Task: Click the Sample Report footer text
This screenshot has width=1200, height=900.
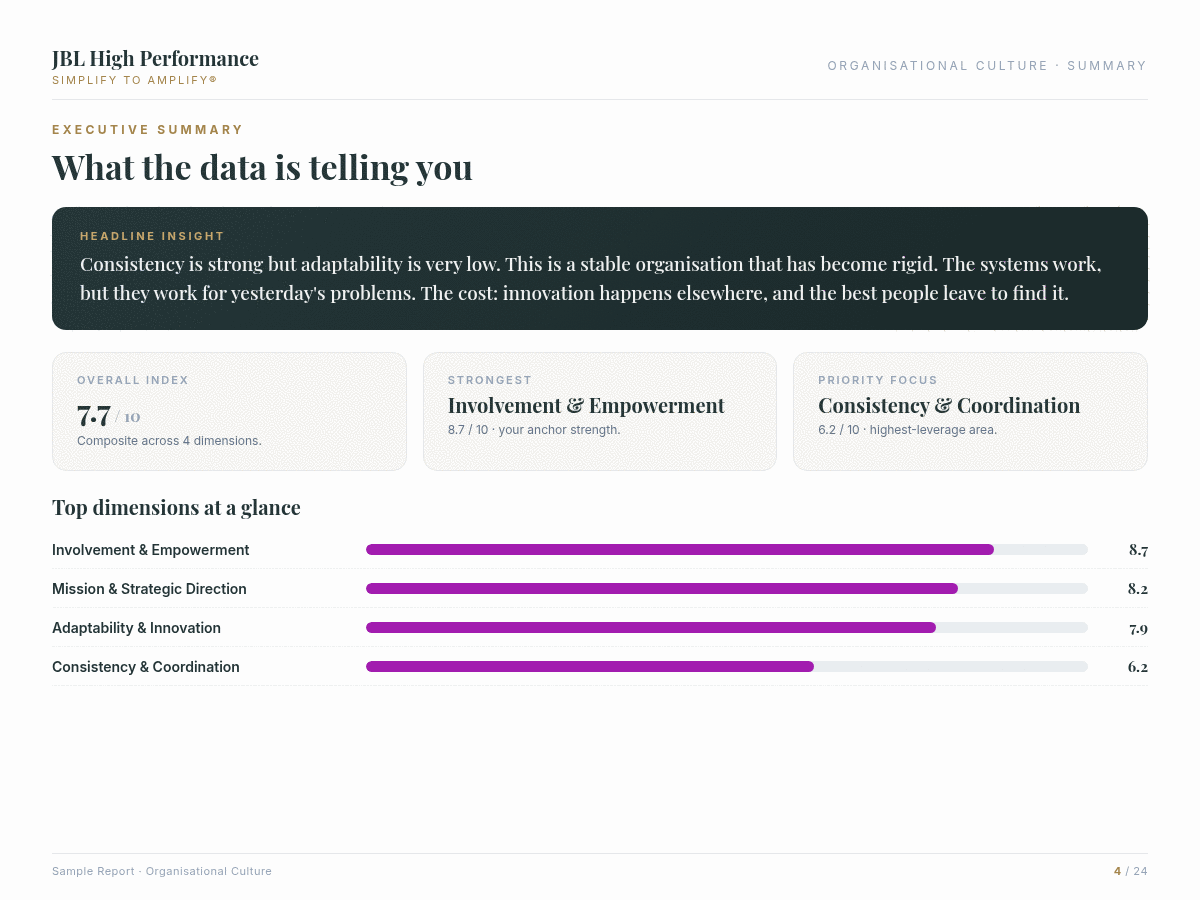Action: (x=162, y=871)
